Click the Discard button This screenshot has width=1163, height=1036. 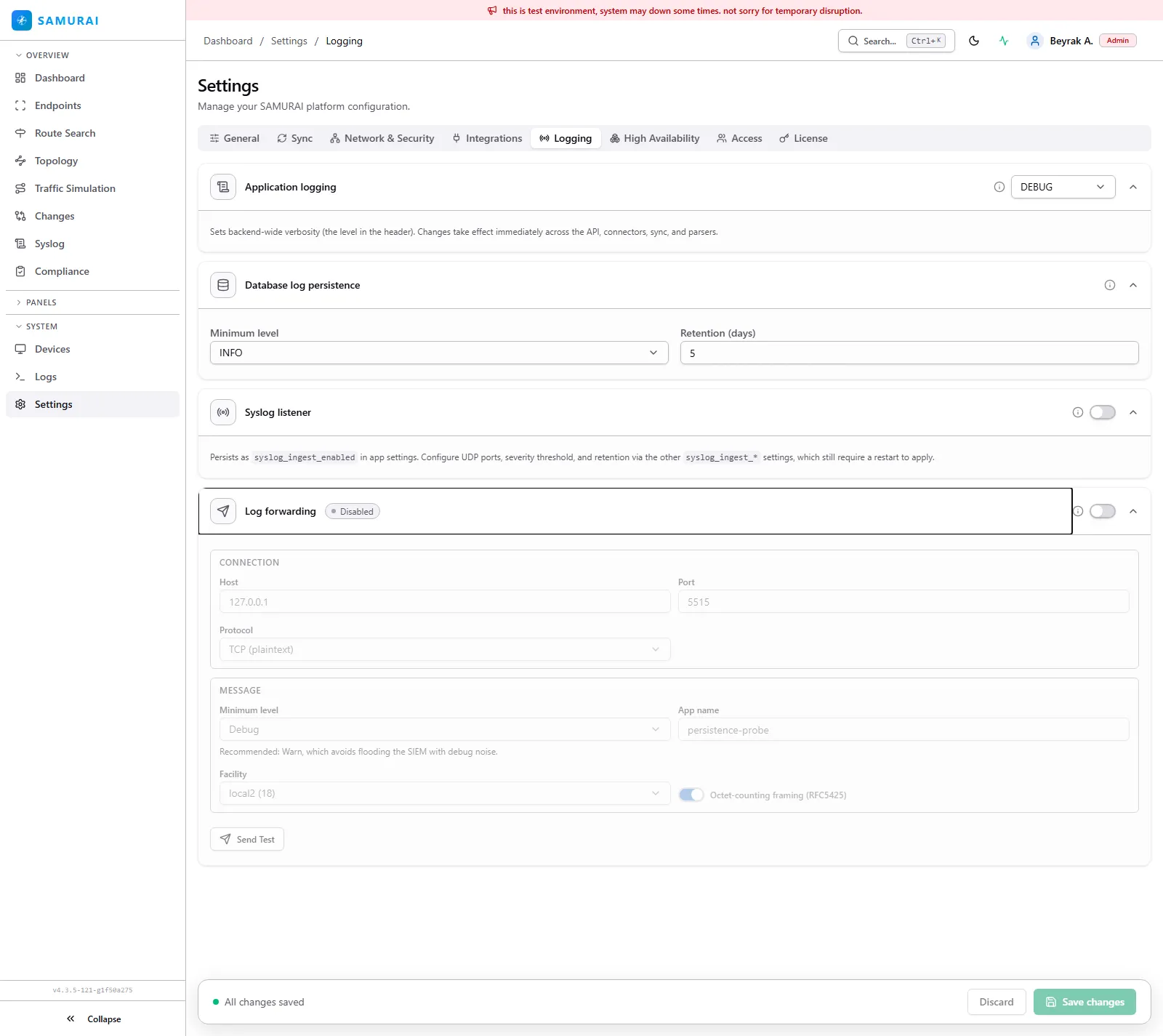coord(997,1002)
